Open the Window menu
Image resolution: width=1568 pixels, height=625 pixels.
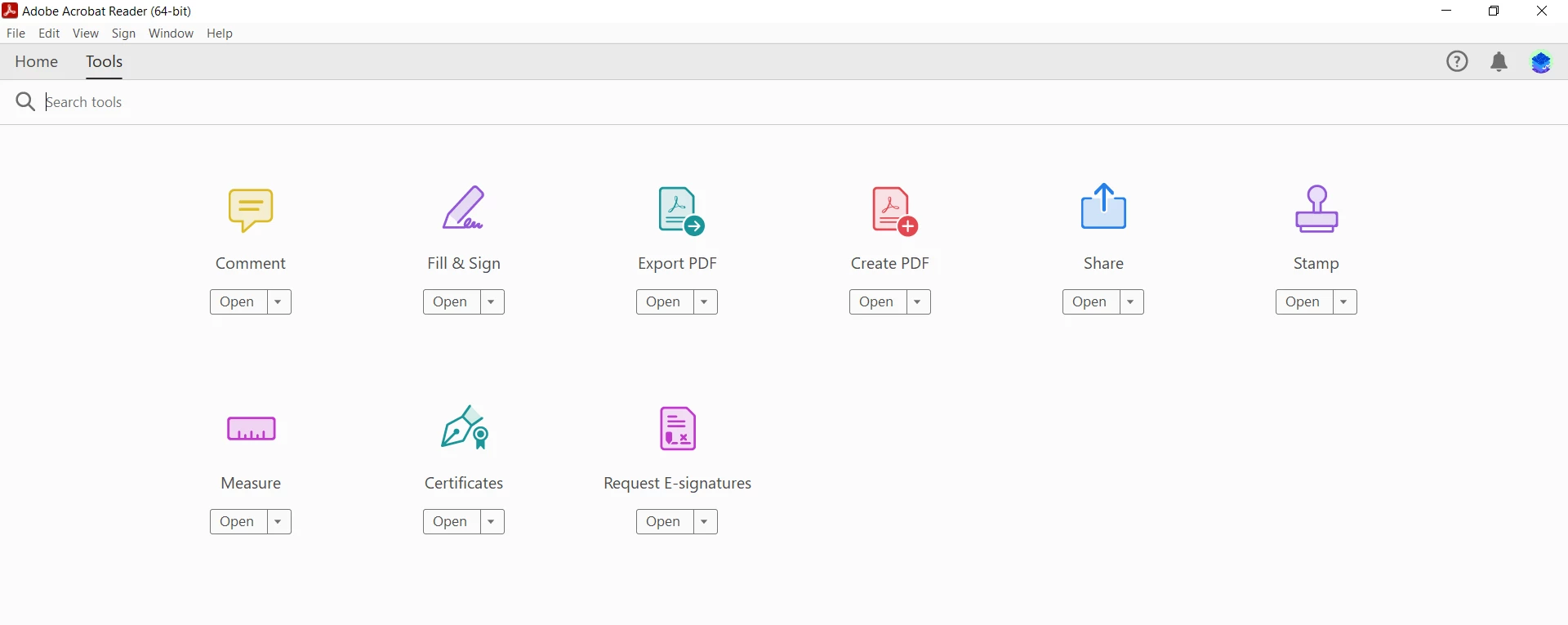171,33
